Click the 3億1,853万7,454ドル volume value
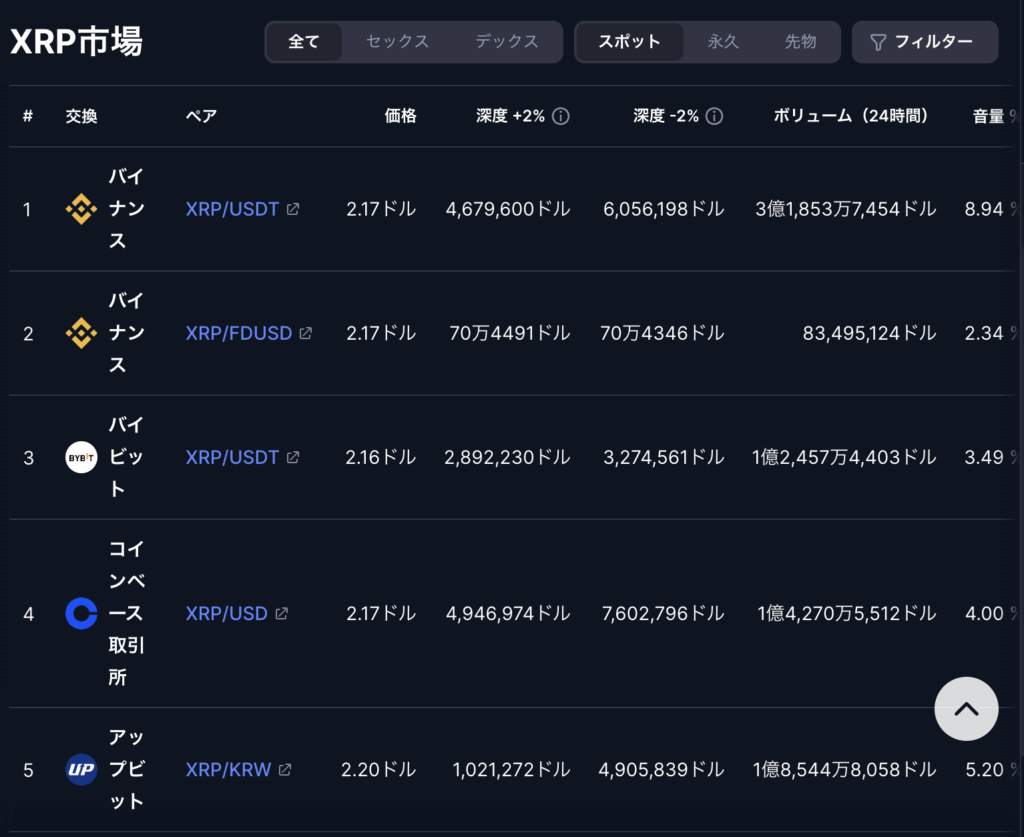 [x=846, y=209]
